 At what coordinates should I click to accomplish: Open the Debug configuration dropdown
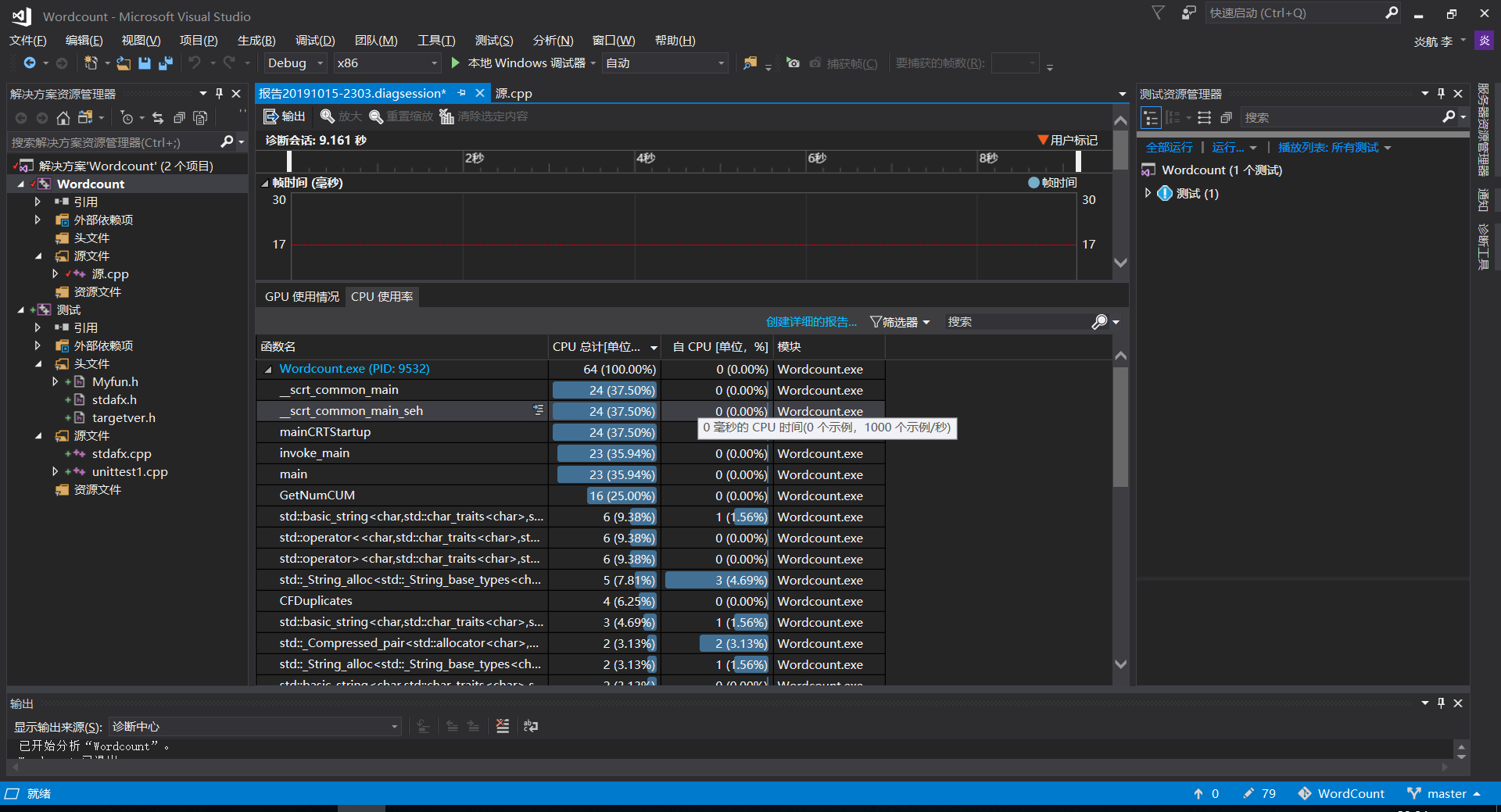(x=296, y=63)
